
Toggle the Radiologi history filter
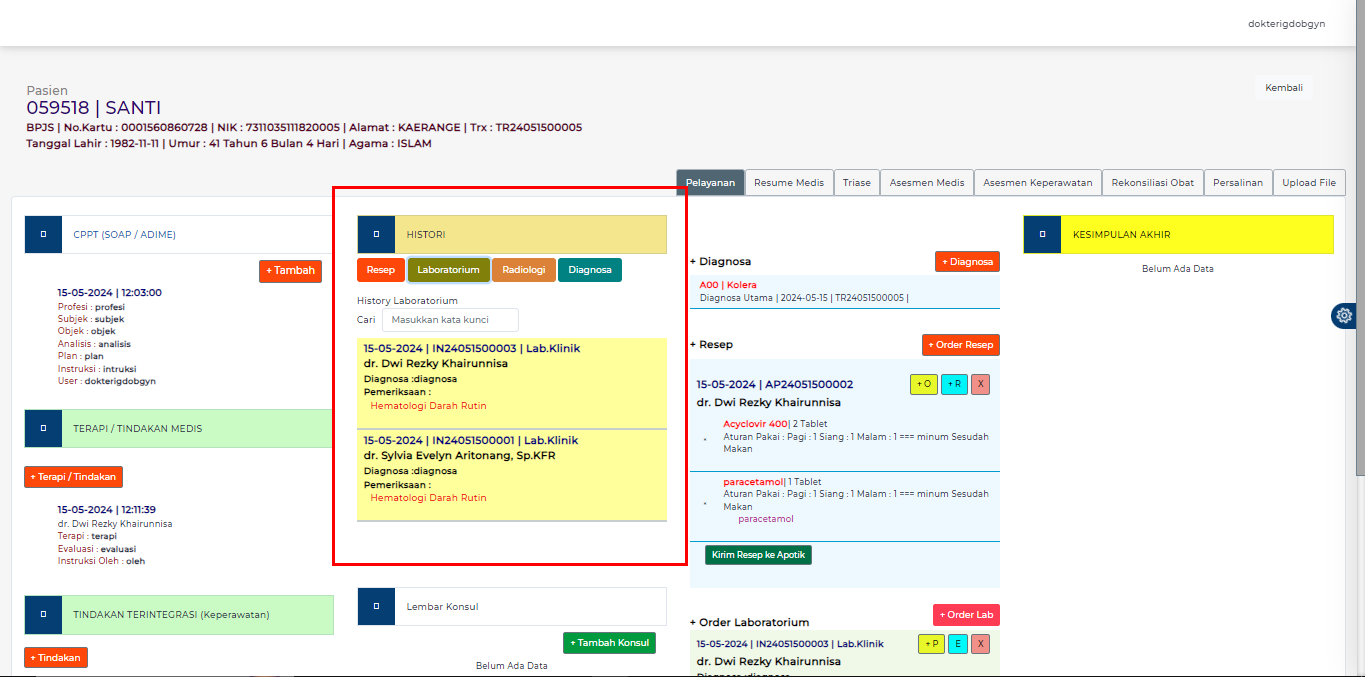click(523, 269)
